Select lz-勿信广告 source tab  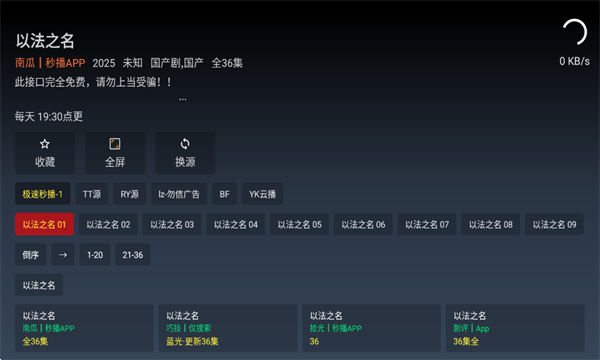(179, 194)
